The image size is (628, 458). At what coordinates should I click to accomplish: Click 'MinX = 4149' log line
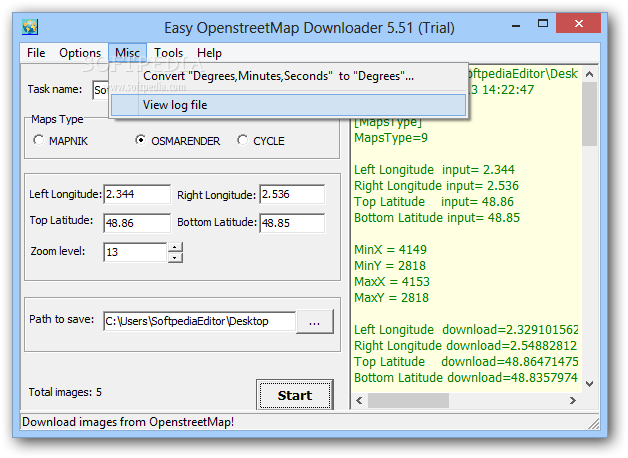[x=390, y=249]
